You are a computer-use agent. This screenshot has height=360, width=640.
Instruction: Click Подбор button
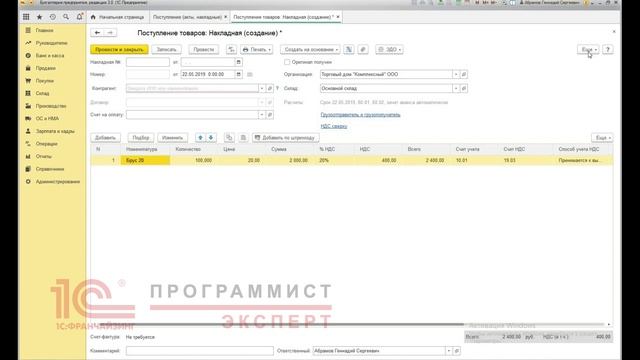tap(141, 138)
